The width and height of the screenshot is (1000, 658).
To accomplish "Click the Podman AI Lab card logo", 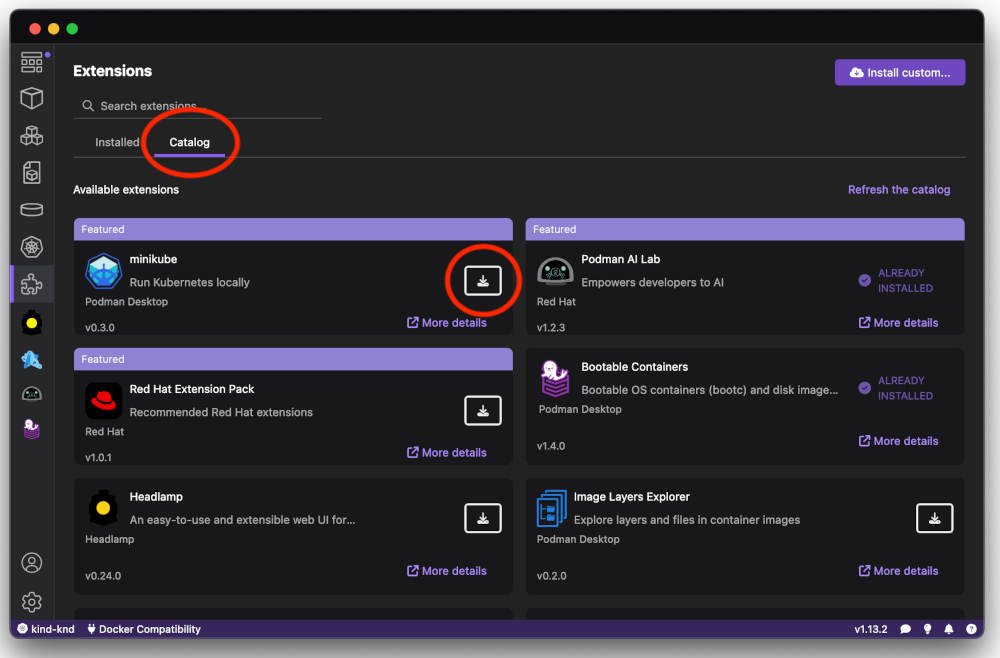I will click(555, 270).
